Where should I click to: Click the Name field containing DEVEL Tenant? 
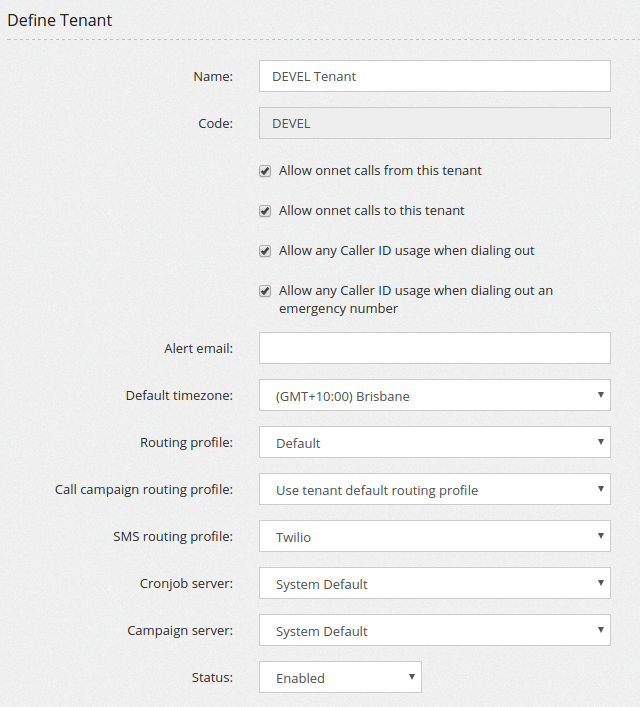434,76
